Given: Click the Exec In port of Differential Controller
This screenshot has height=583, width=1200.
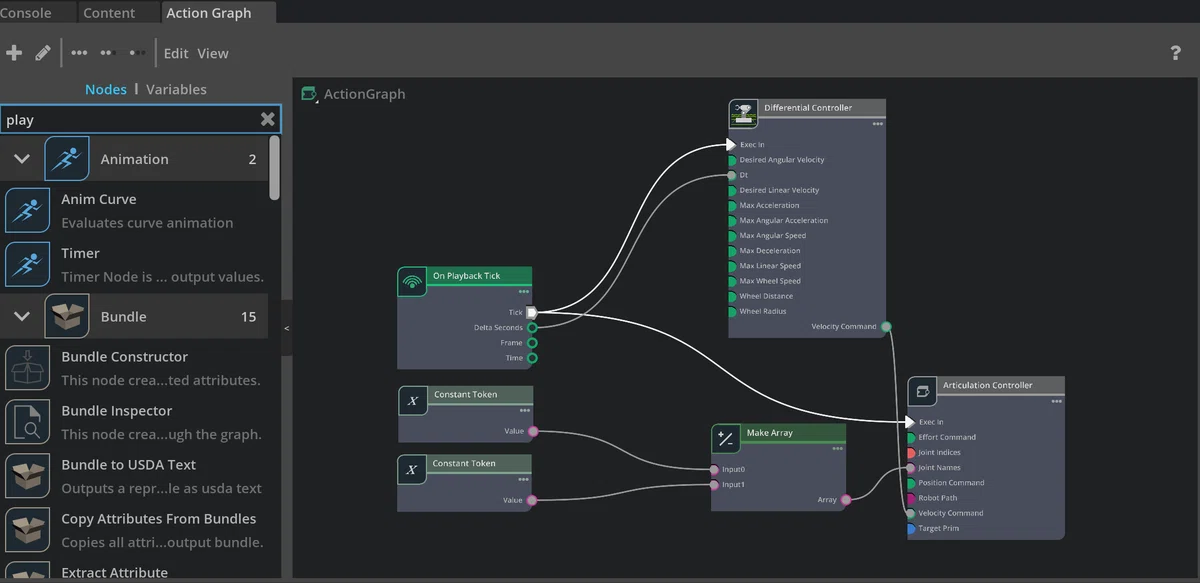Looking at the screenshot, I should [x=731, y=144].
